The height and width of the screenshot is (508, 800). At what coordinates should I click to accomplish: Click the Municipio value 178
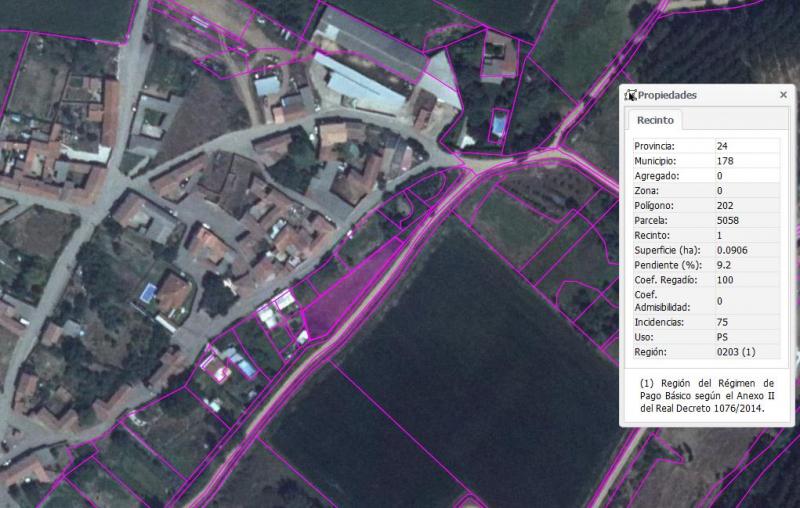tap(725, 161)
